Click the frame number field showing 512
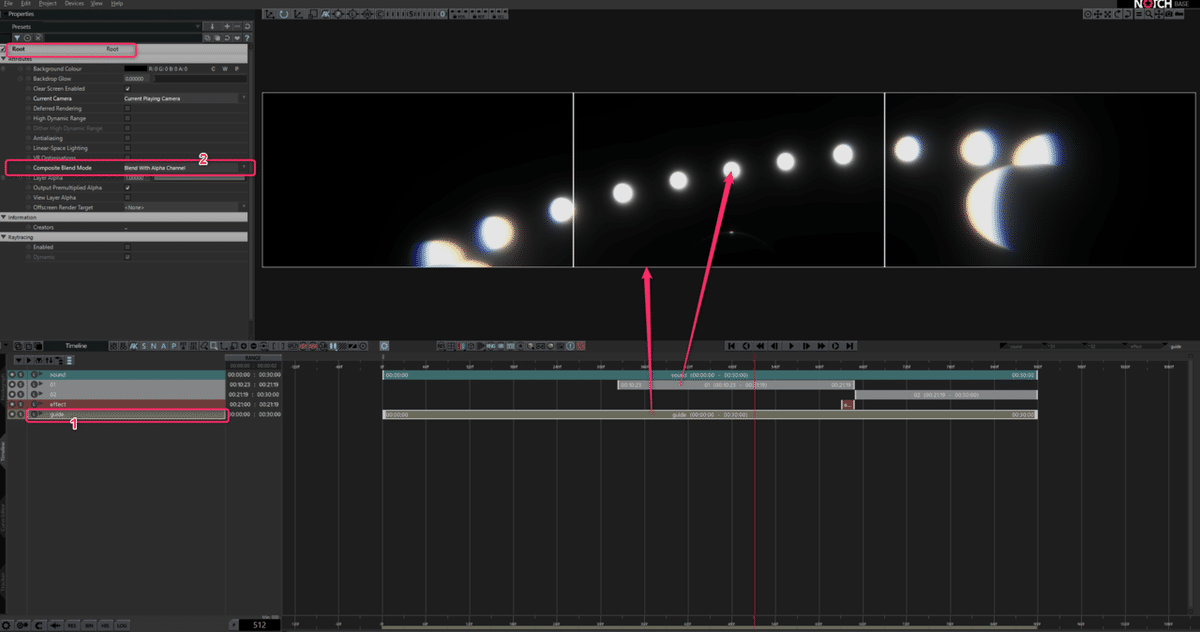This screenshot has width=1200, height=632. (258, 625)
